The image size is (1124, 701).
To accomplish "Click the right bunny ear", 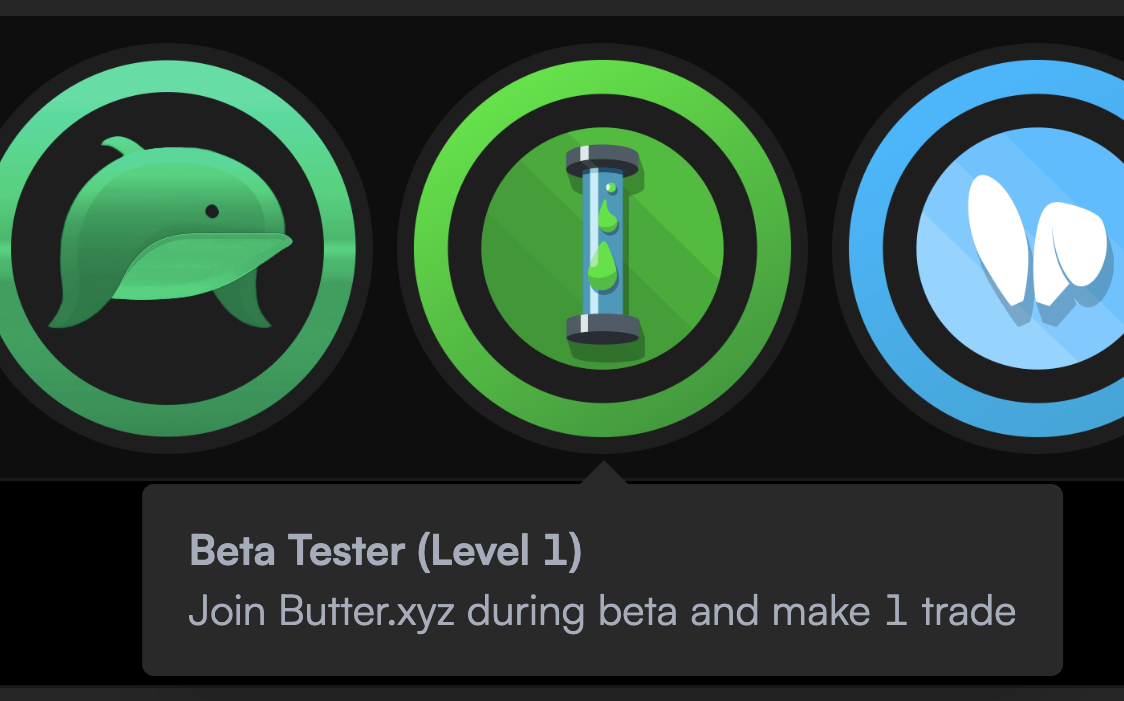I will click(x=1070, y=252).
